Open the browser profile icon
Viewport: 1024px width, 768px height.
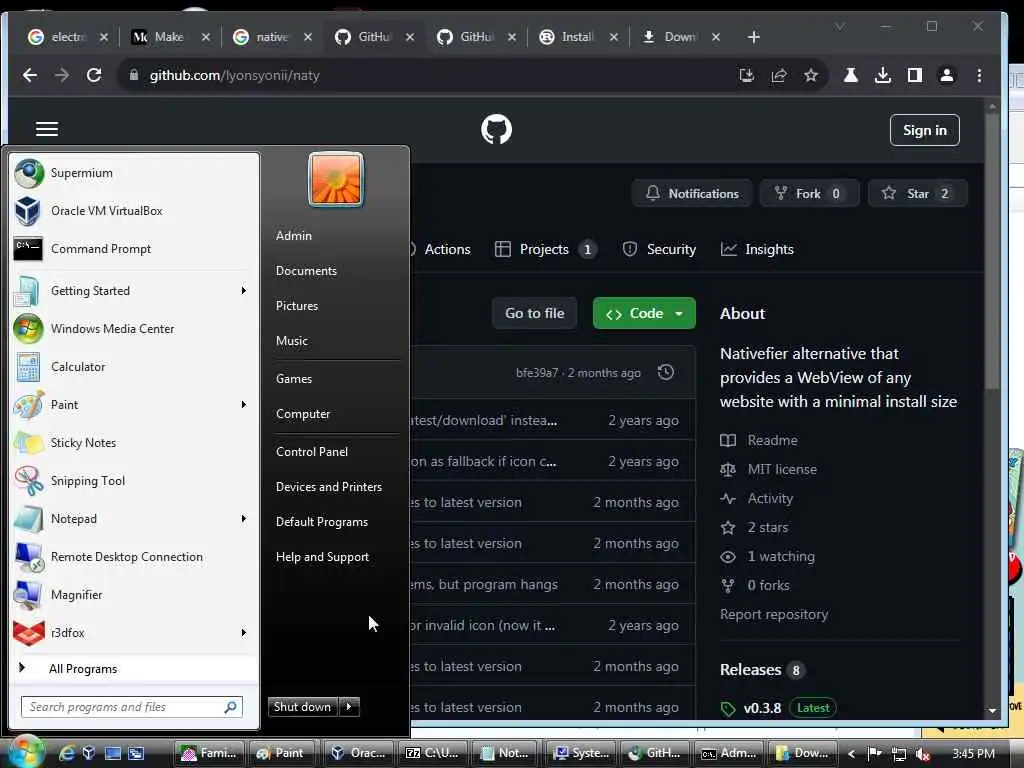tap(946, 75)
